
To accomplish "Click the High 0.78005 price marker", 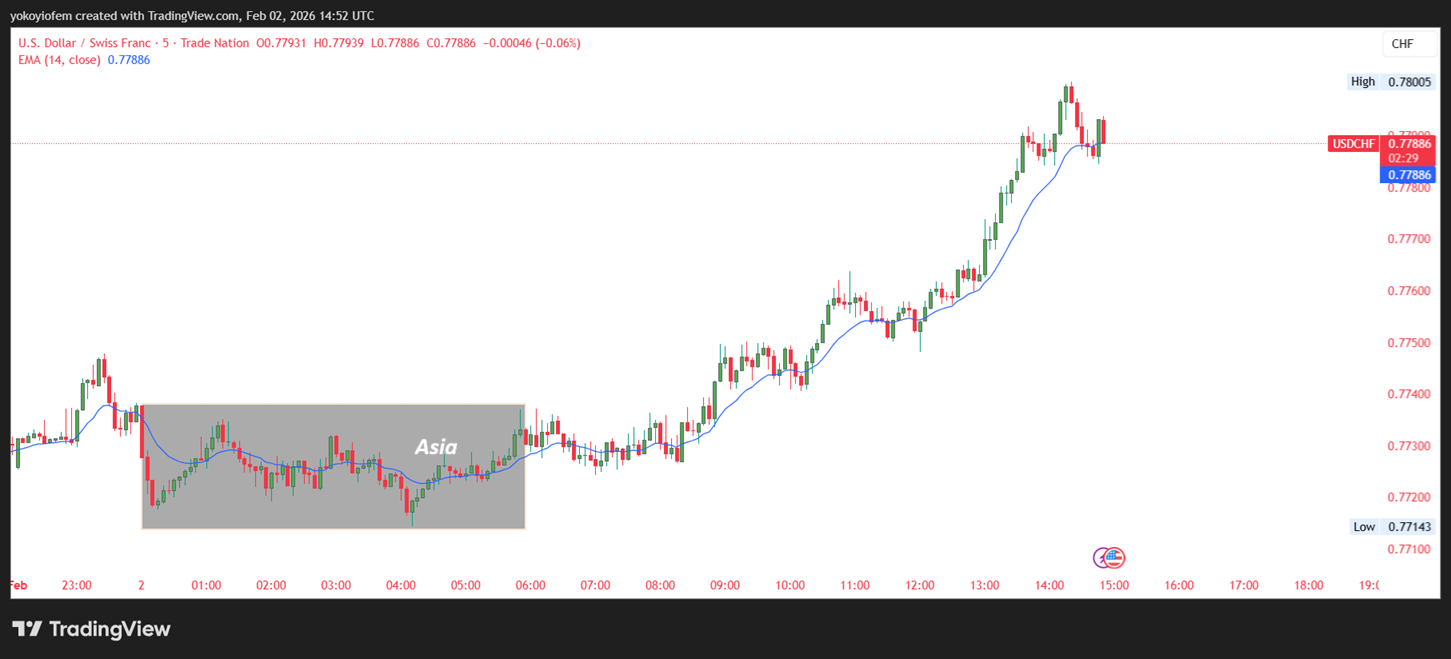I will tap(1391, 82).
